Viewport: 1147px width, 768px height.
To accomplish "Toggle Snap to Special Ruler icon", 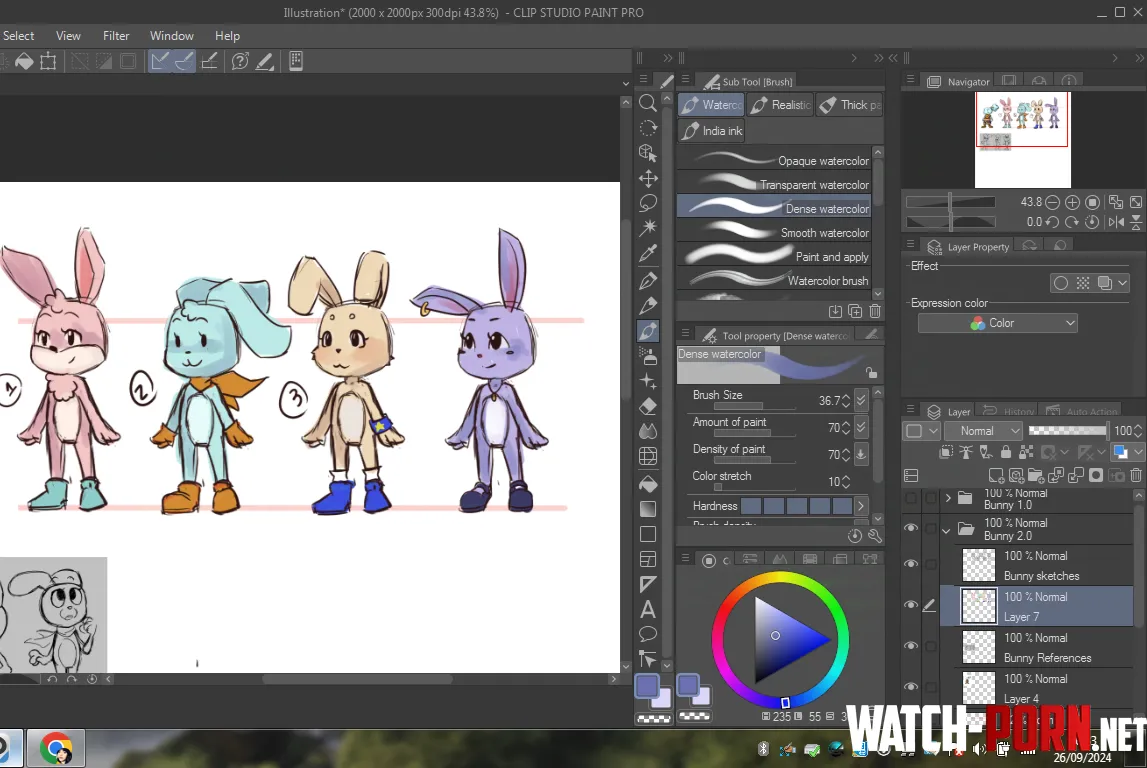I will point(184,61).
